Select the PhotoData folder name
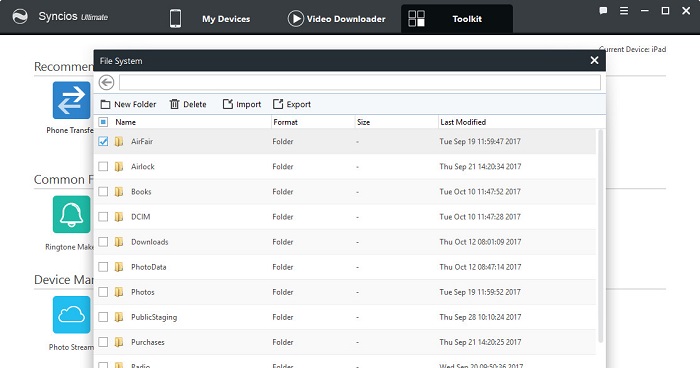The height and width of the screenshot is (368, 700). [149, 267]
